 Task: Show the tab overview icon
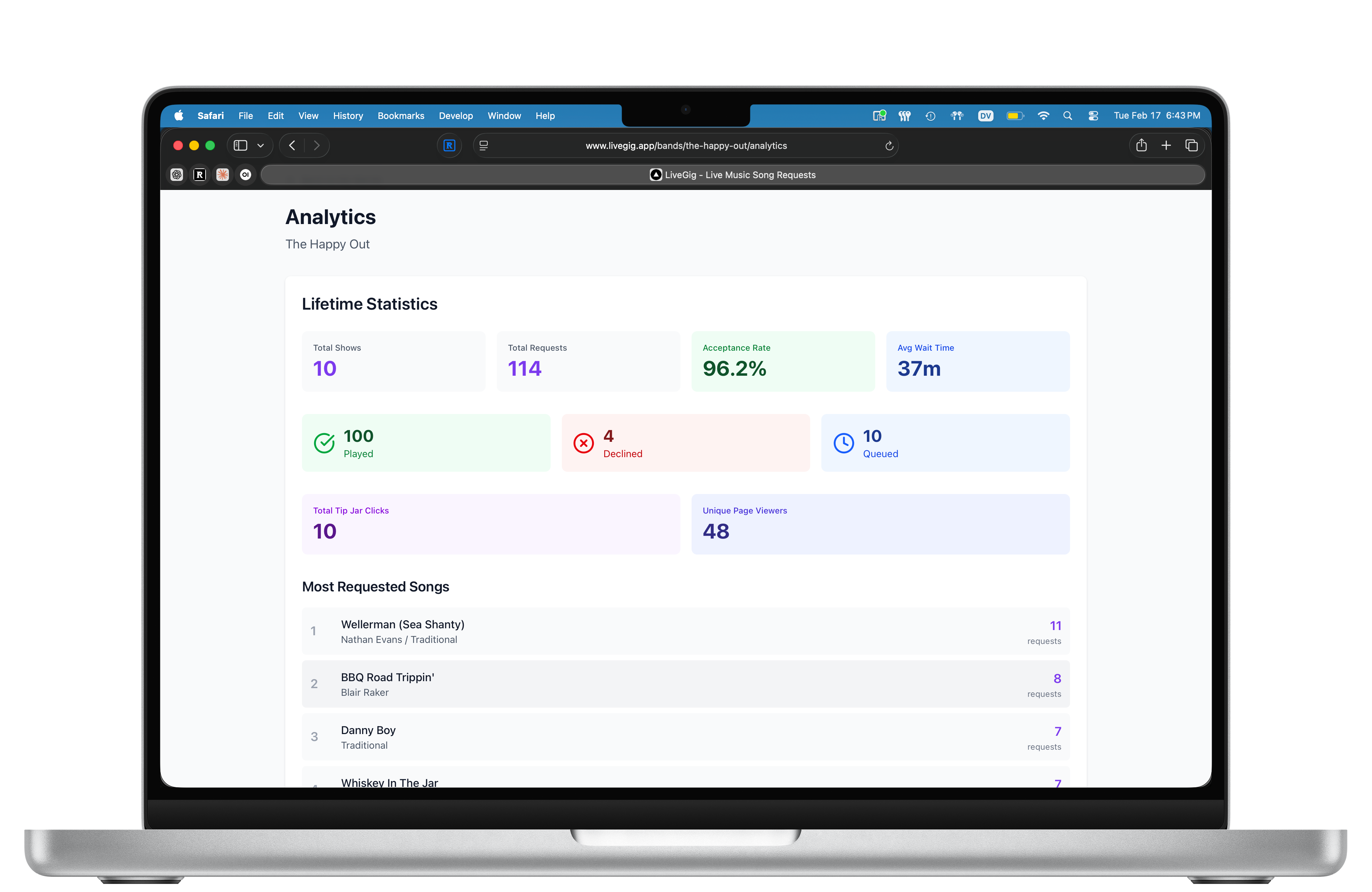1191,145
